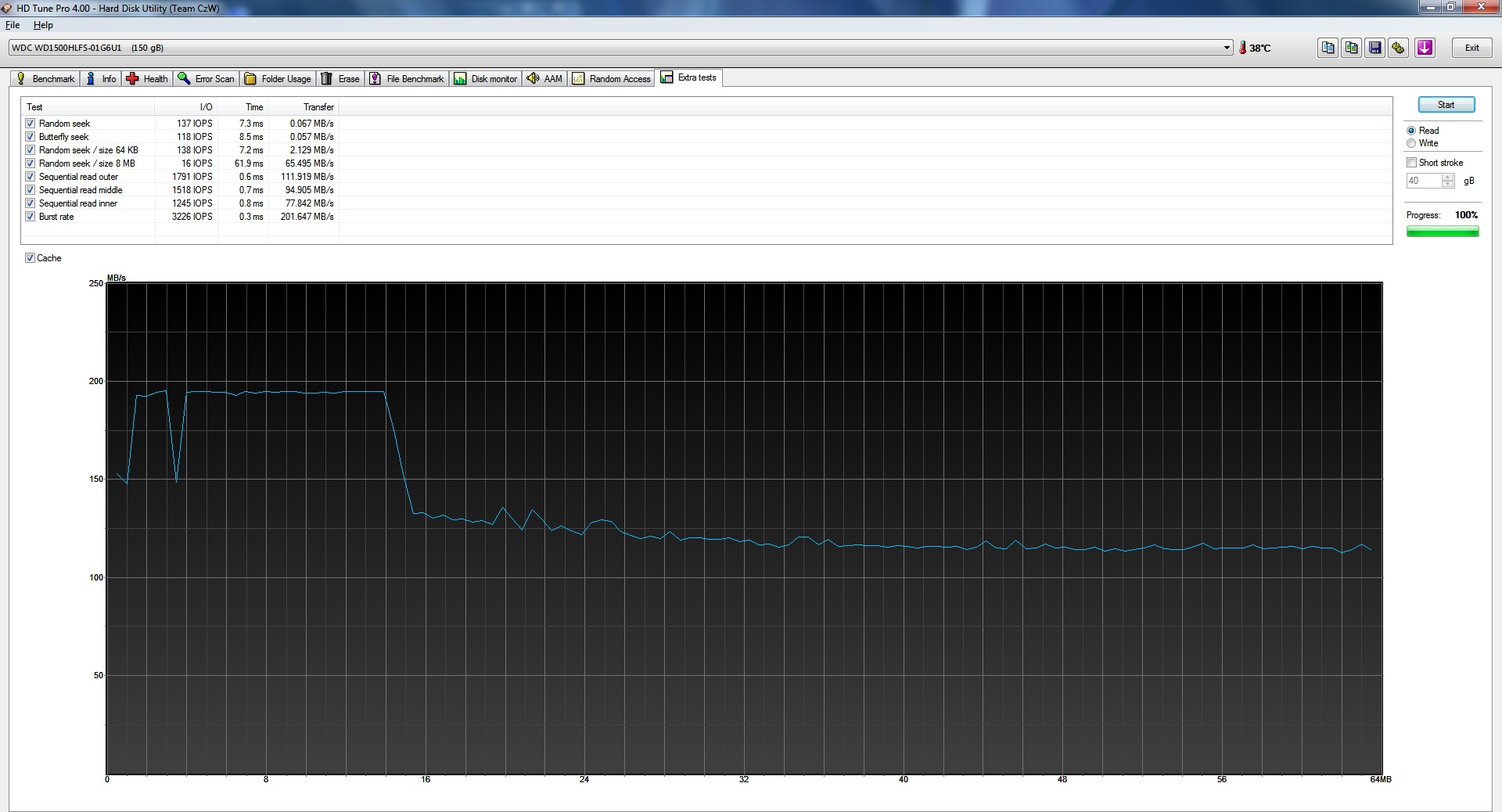Viewport: 1502px width, 812px height.
Task: Open the Health tab with red cross
Action: point(147,79)
